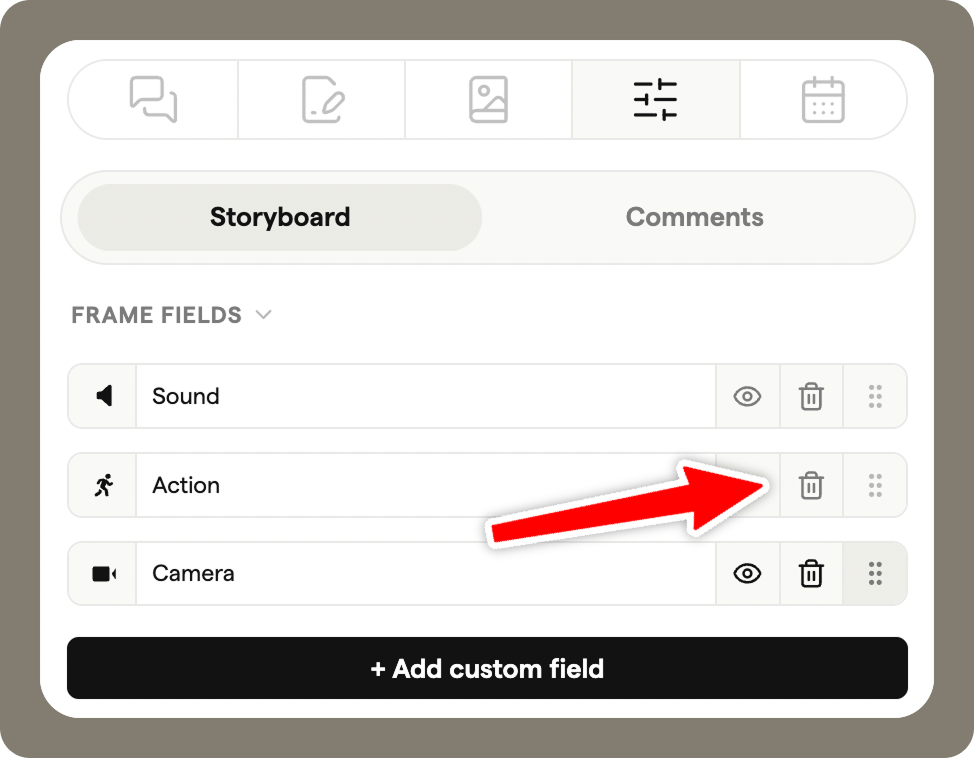Select the Storyboard tab

click(x=279, y=217)
